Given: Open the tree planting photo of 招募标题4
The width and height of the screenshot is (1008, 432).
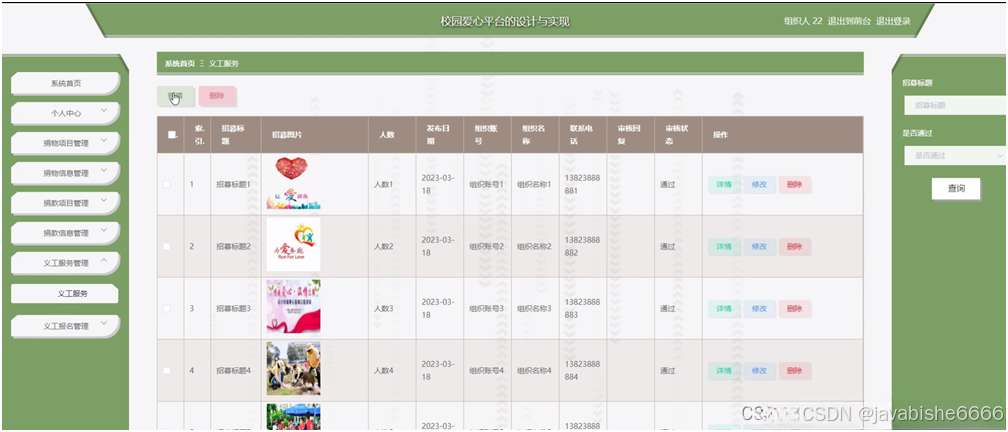Looking at the screenshot, I should [x=294, y=368].
